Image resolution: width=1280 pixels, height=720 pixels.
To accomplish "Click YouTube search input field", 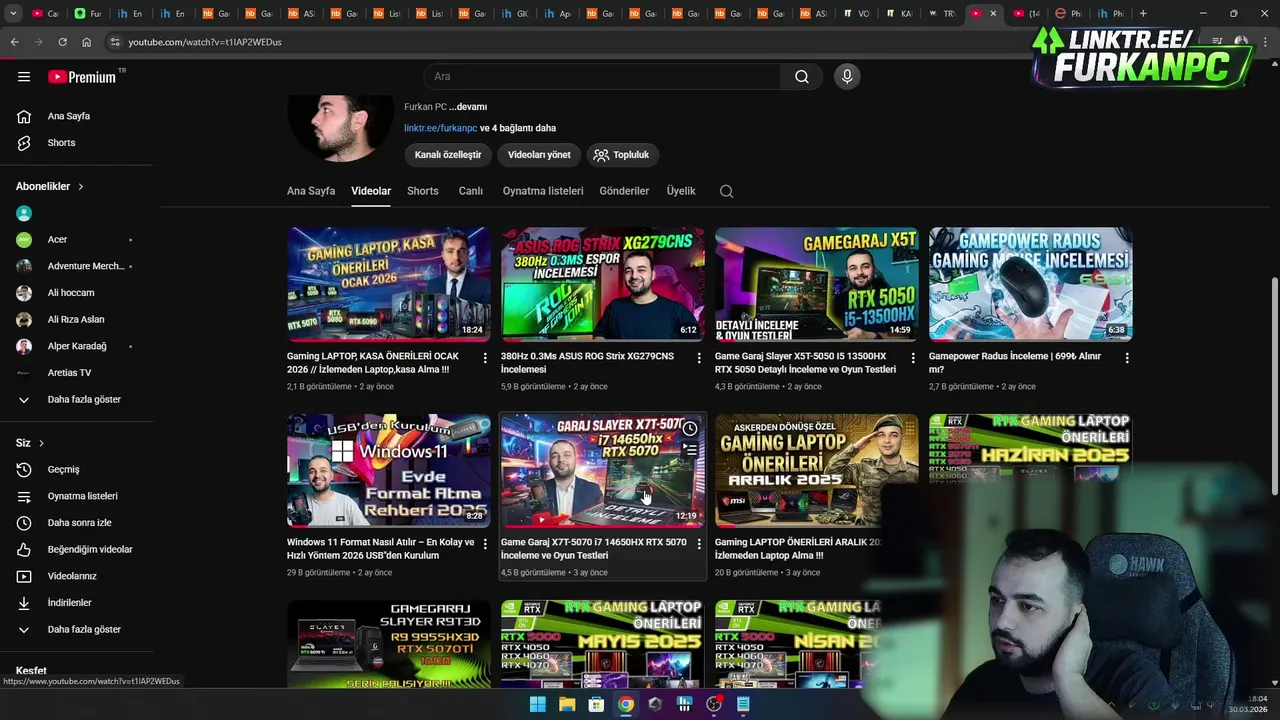I will click(602, 77).
